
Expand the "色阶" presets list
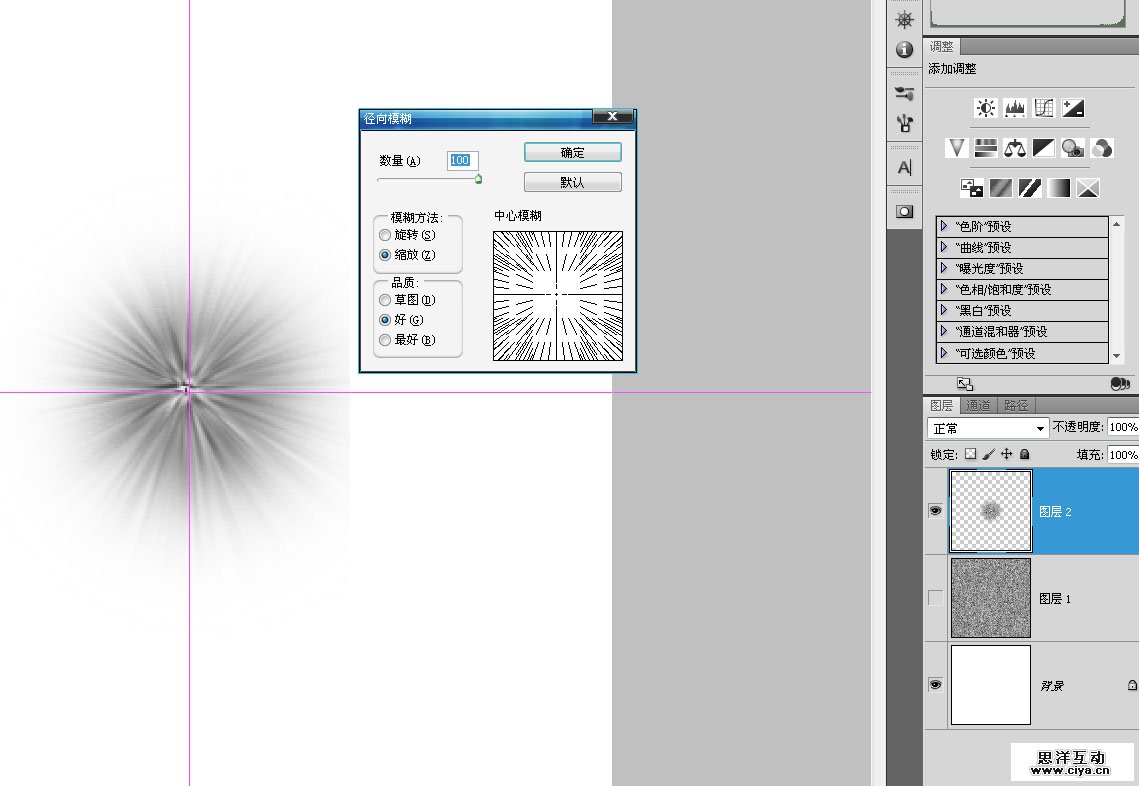pos(945,226)
